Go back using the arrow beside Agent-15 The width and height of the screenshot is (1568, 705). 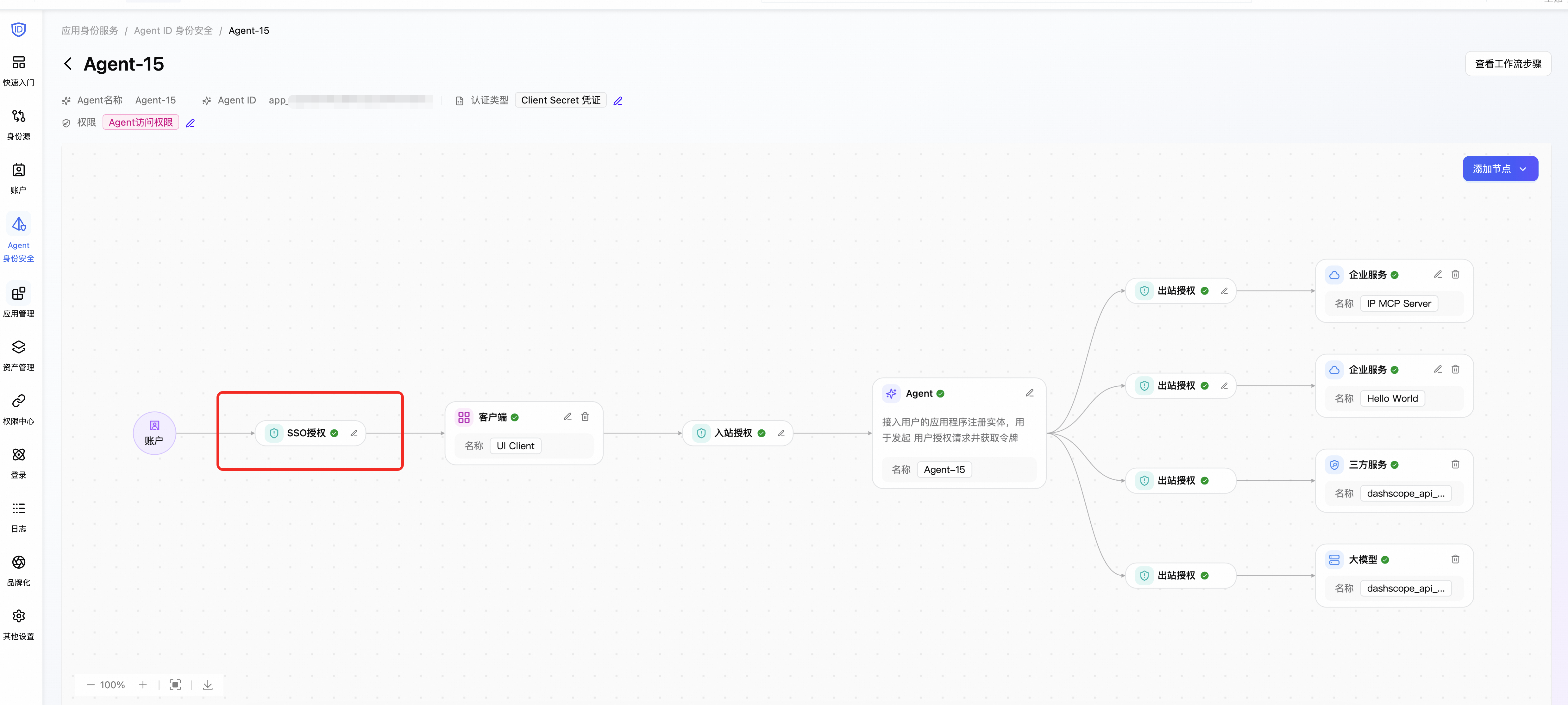[x=68, y=64]
